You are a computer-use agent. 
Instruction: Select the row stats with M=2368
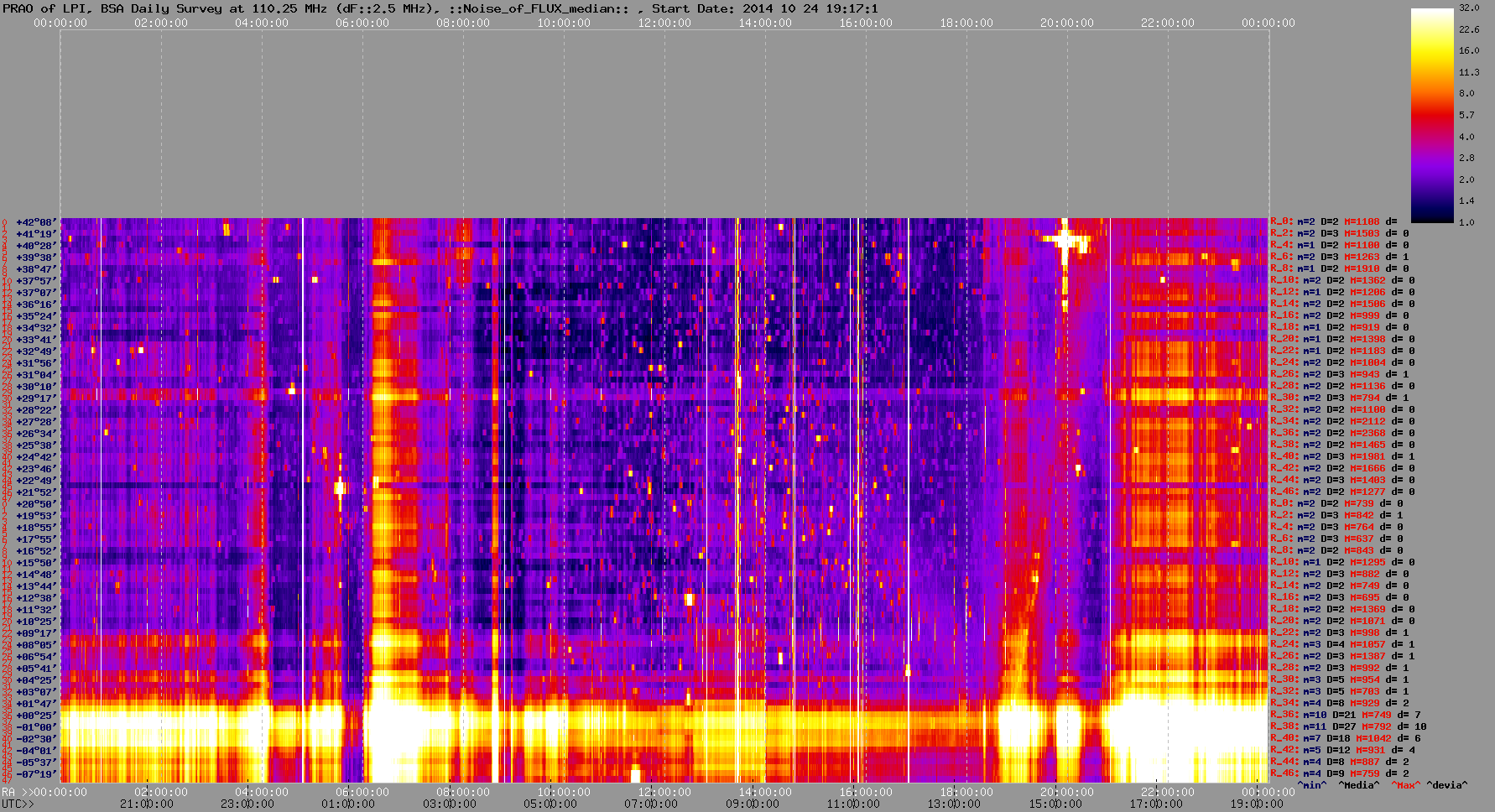pyautogui.click(x=1342, y=433)
